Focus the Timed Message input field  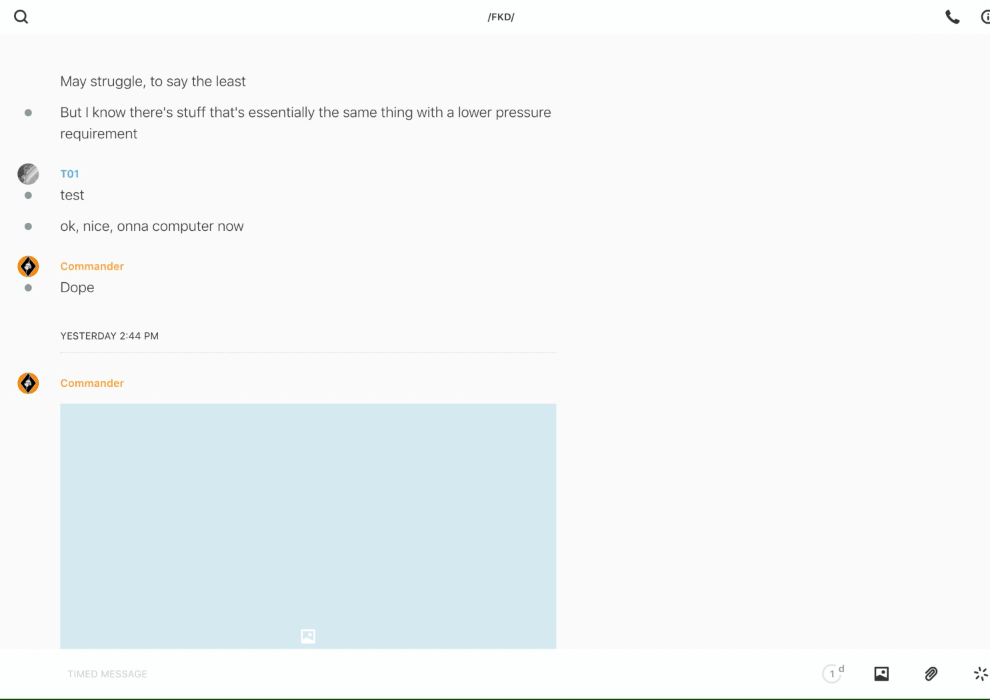pos(400,674)
